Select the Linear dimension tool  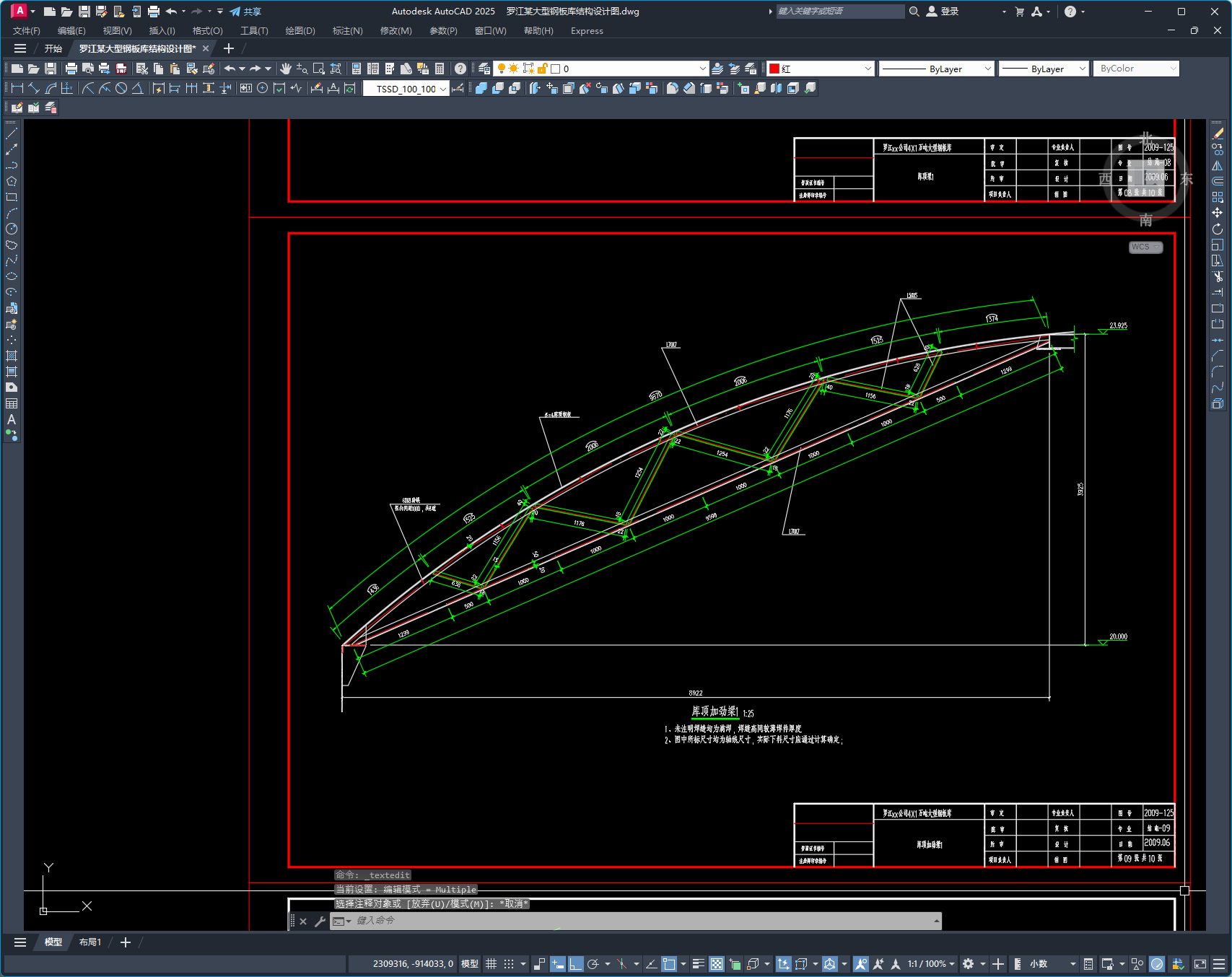coord(17,88)
